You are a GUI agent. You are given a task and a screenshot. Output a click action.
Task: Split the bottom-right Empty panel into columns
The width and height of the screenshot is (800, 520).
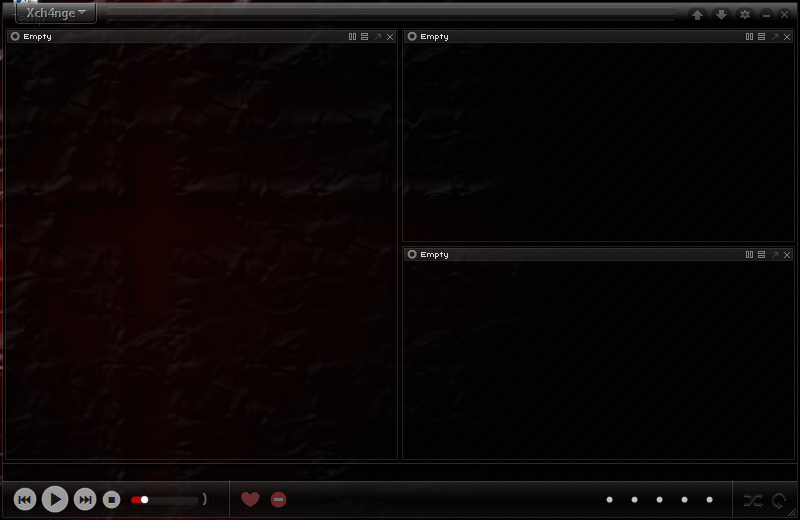pos(749,255)
